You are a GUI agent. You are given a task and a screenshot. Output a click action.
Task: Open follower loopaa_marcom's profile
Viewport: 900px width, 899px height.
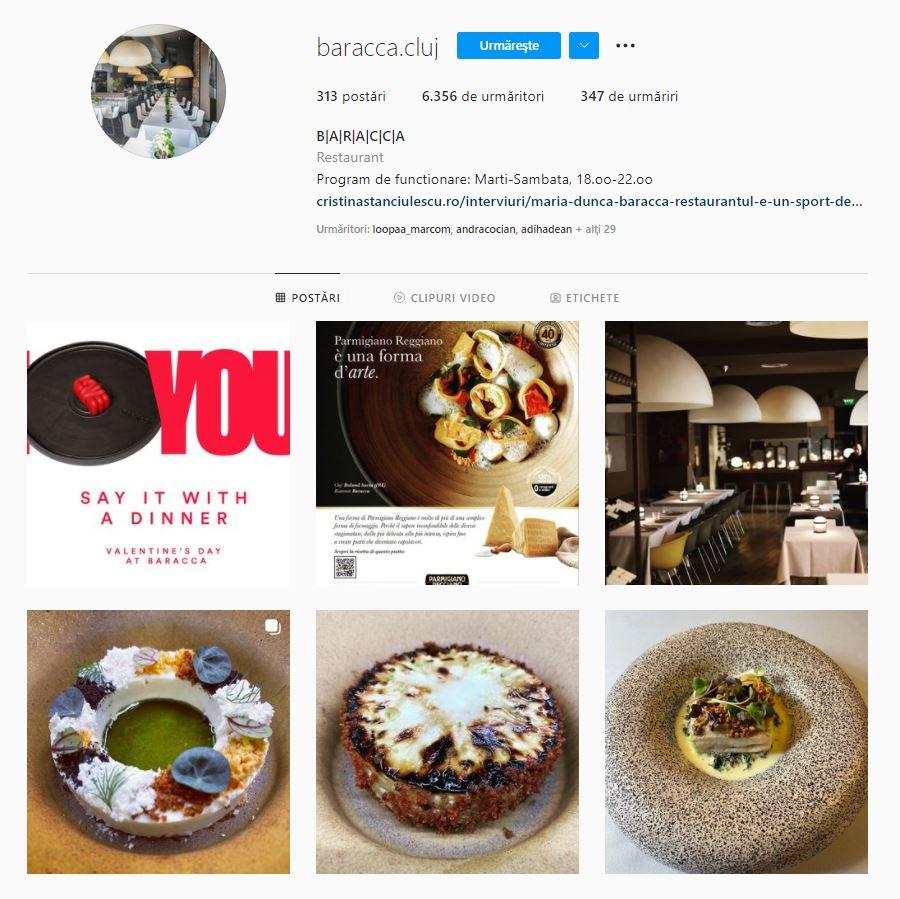(411, 229)
